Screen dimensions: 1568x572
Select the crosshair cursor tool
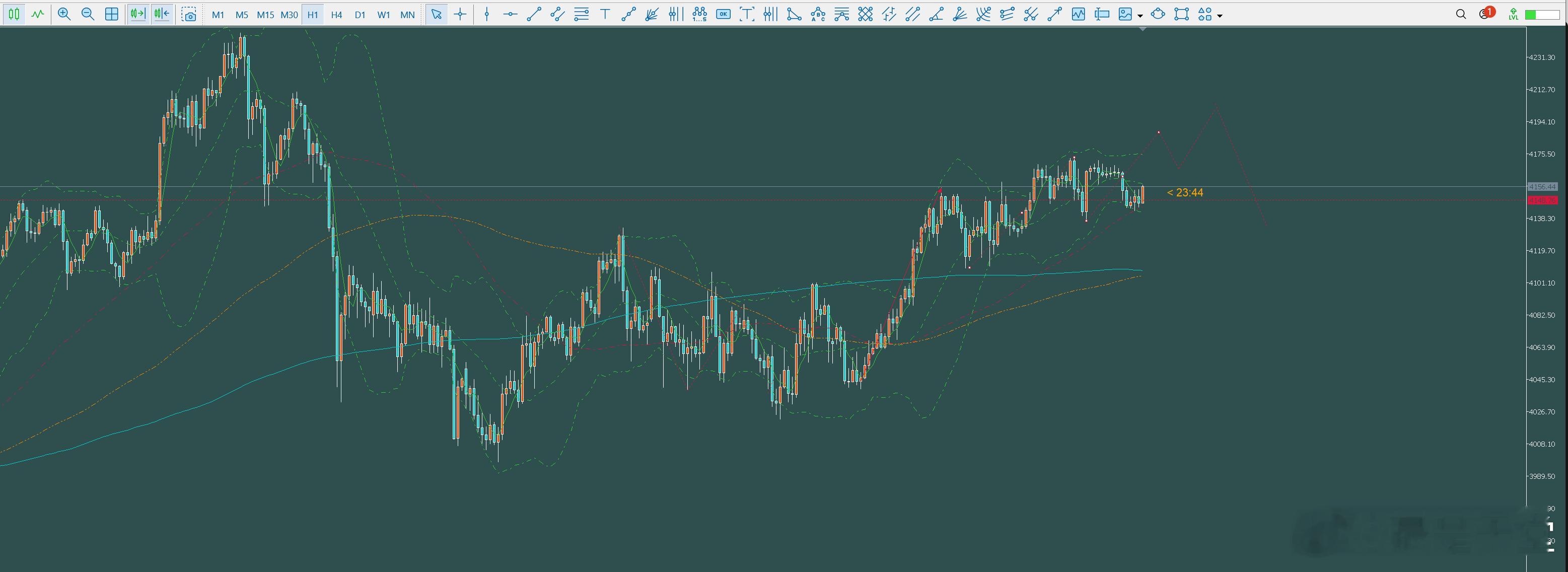[460, 15]
